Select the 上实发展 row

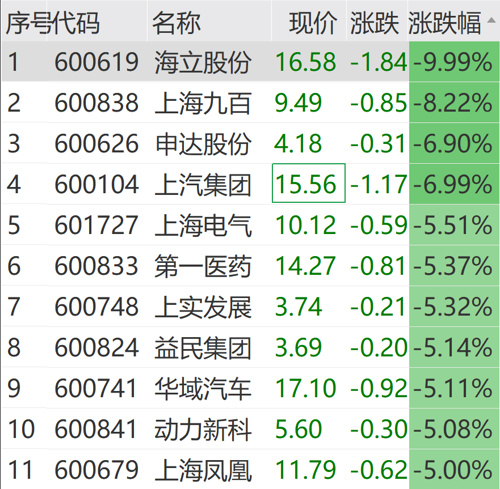tap(250, 306)
